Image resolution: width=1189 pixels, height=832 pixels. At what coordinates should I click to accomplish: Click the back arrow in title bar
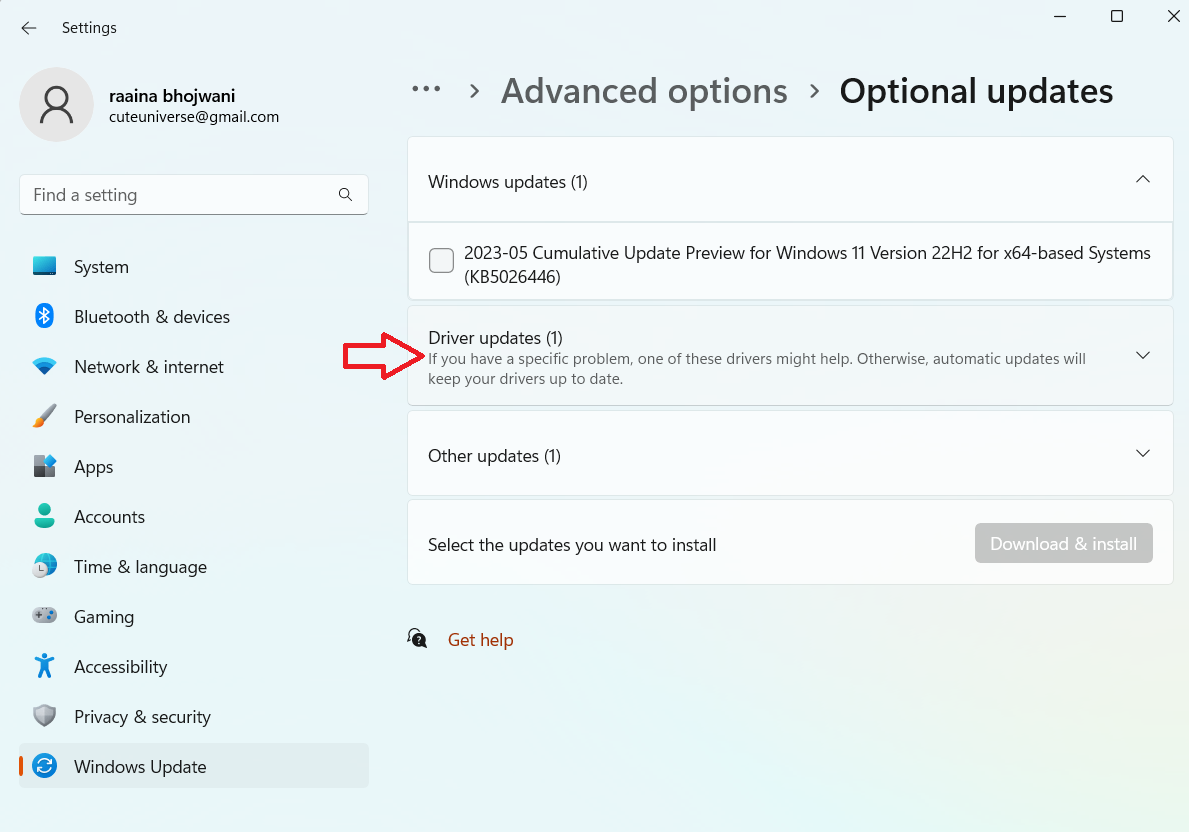pyautogui.click(x=29, y=28)
